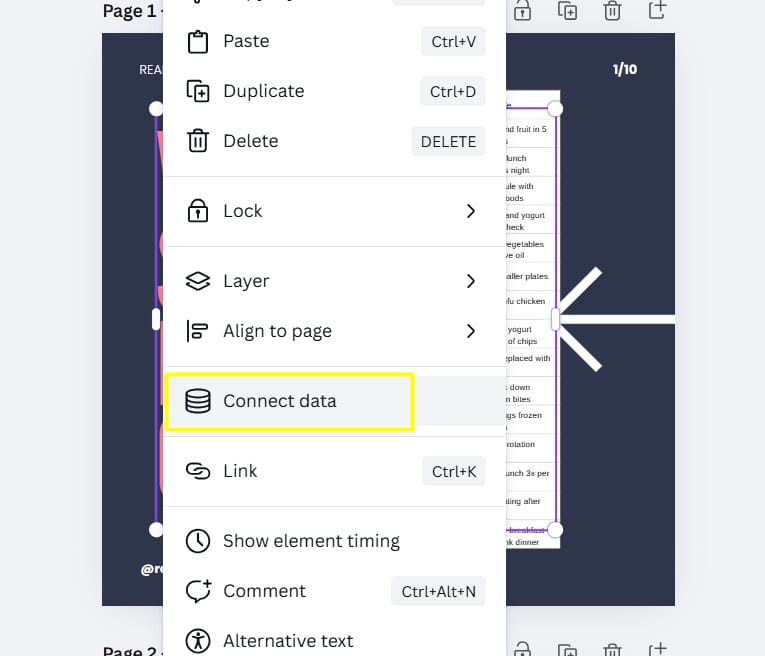This screenshot has height=656, width=765.
Task: Expand the Layer submenu chevron
Action: point(470,281)
